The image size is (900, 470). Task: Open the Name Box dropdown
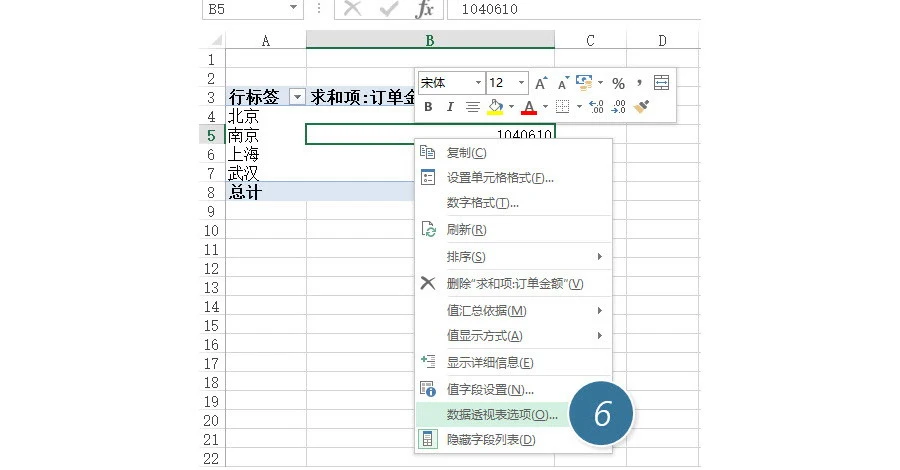293,8
